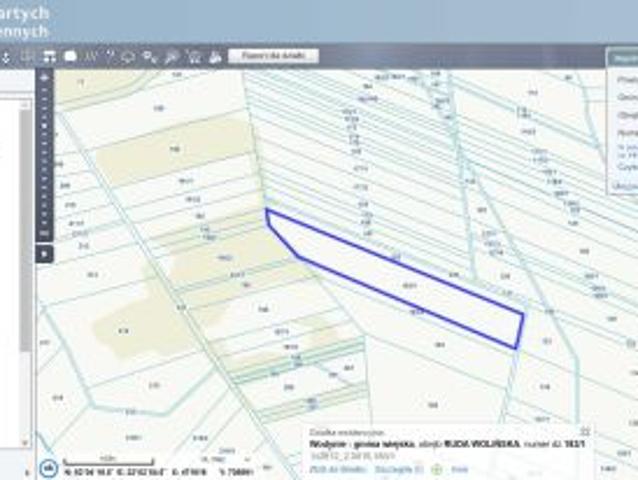
Task: Click the zoom level slider handle
Action: click(45, 126)
